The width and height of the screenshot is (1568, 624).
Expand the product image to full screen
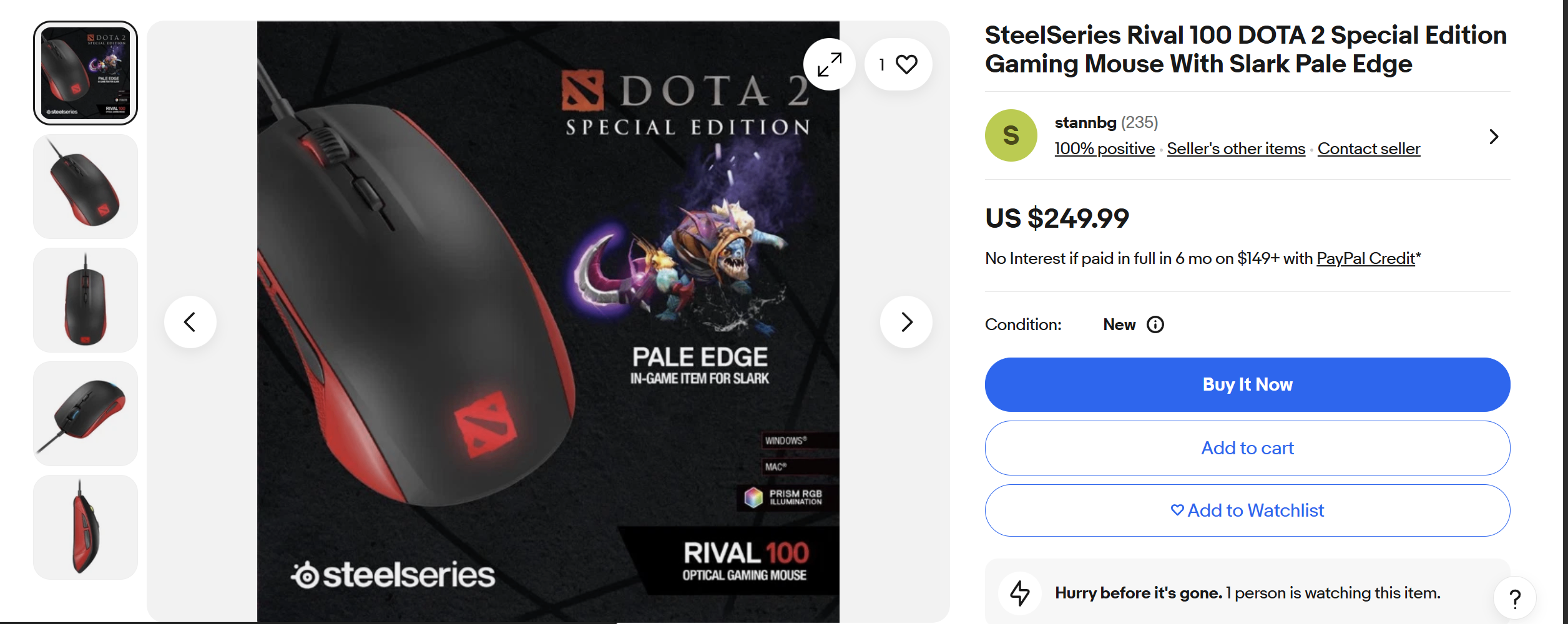(x=830, y=64)
